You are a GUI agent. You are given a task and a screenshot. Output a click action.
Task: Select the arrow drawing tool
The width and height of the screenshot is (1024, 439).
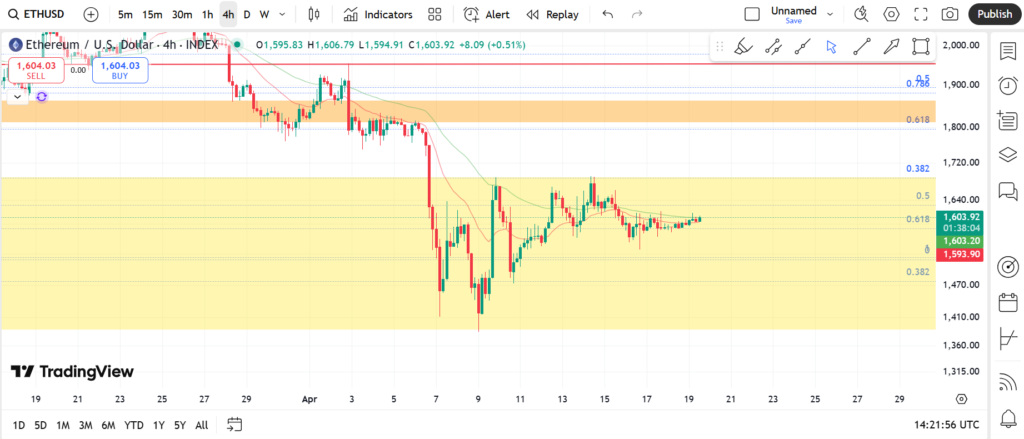[x=891, y=46]
